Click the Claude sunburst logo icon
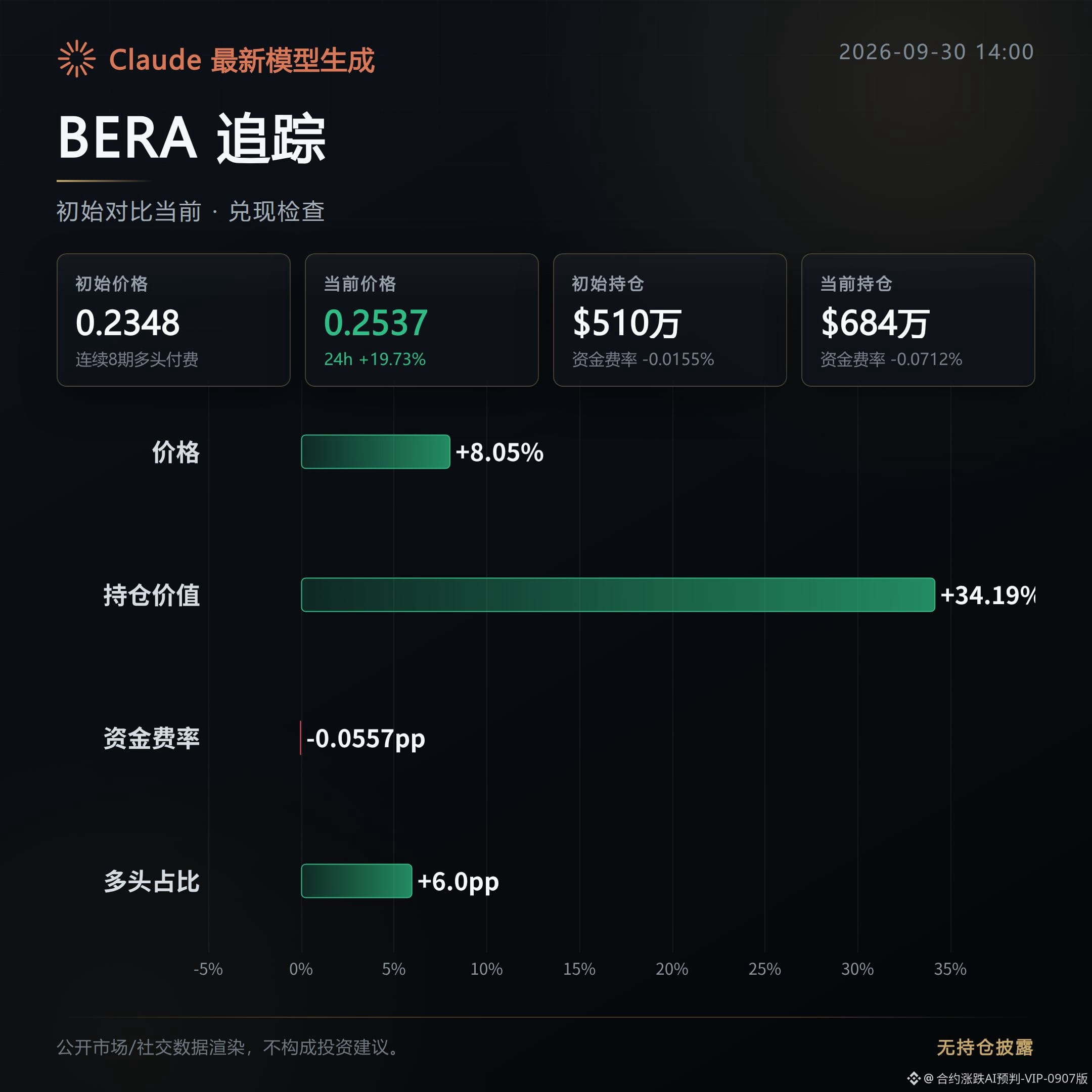 [76, 59]
